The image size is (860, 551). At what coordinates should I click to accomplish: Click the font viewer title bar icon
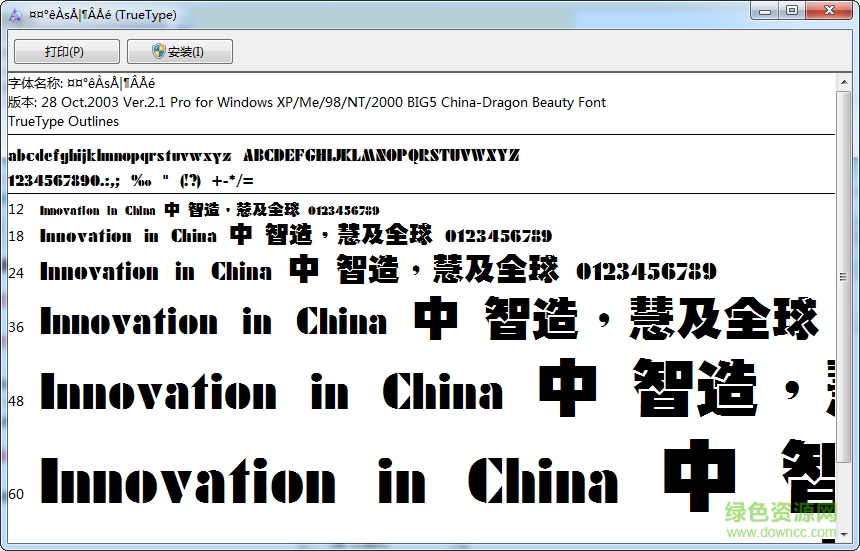tap(15, 15)
